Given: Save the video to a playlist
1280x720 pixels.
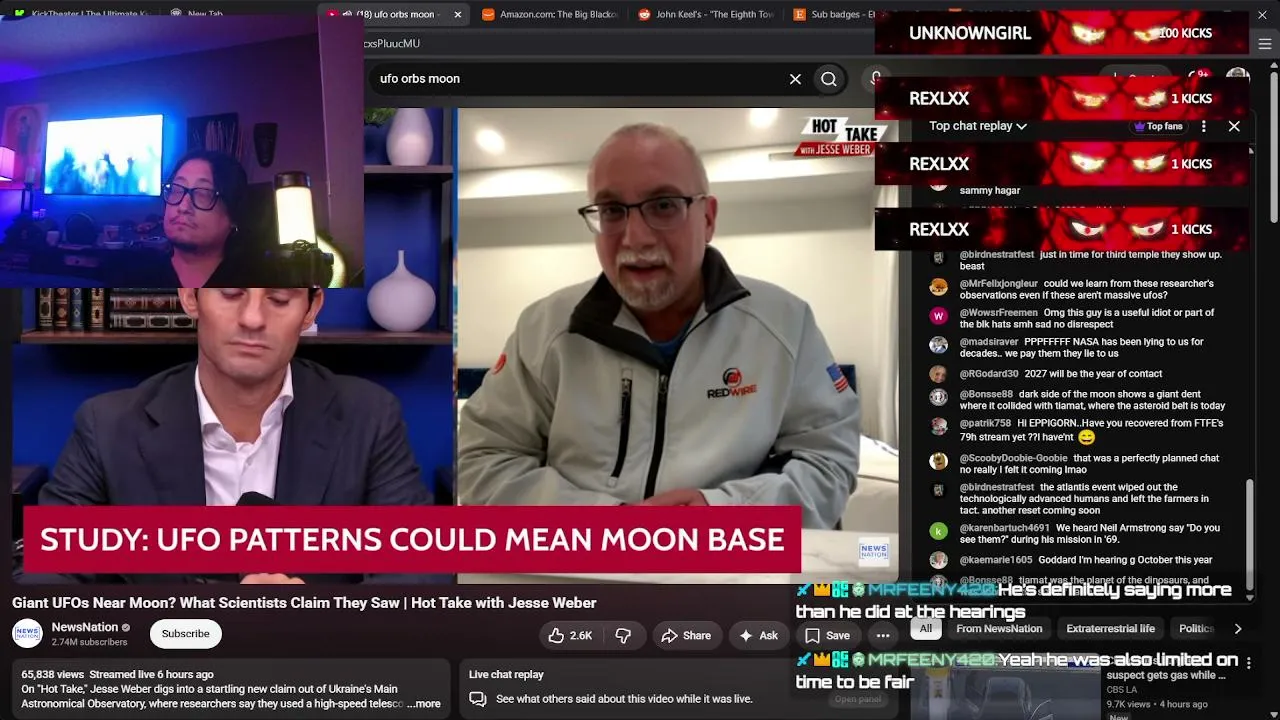Looking at the screenshot, I should [828, 635].
